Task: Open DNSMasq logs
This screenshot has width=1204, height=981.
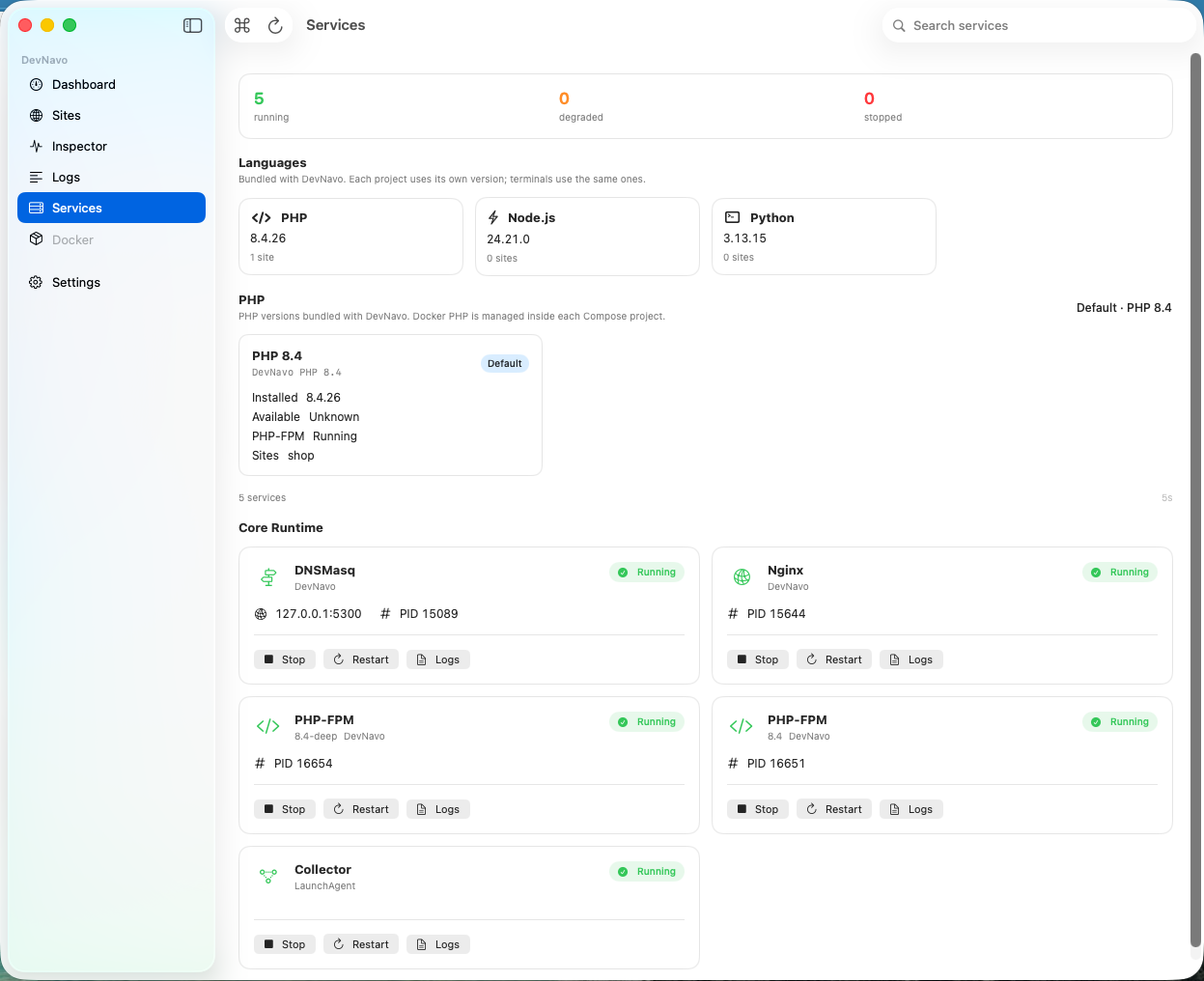Action: 438,659
